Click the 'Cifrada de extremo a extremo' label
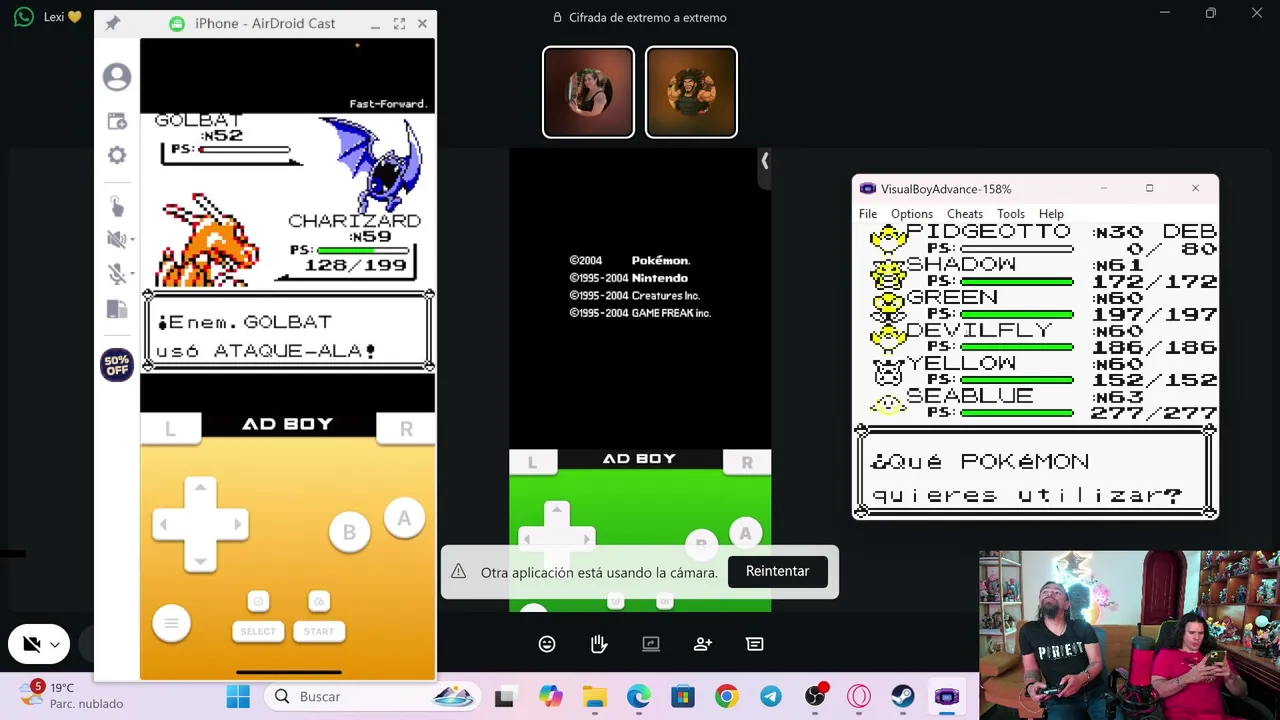 click(x=647, y=17)
